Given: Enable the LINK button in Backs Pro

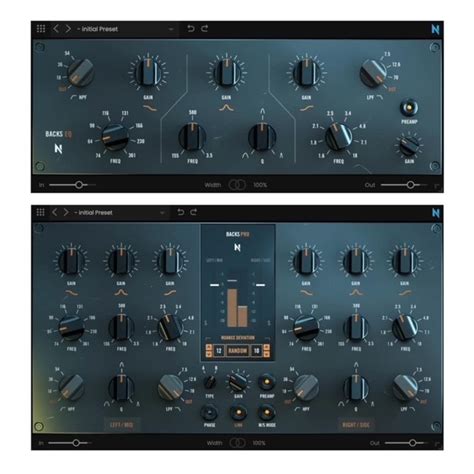Looking at the screenshot, I should click(x=238, y=413).
